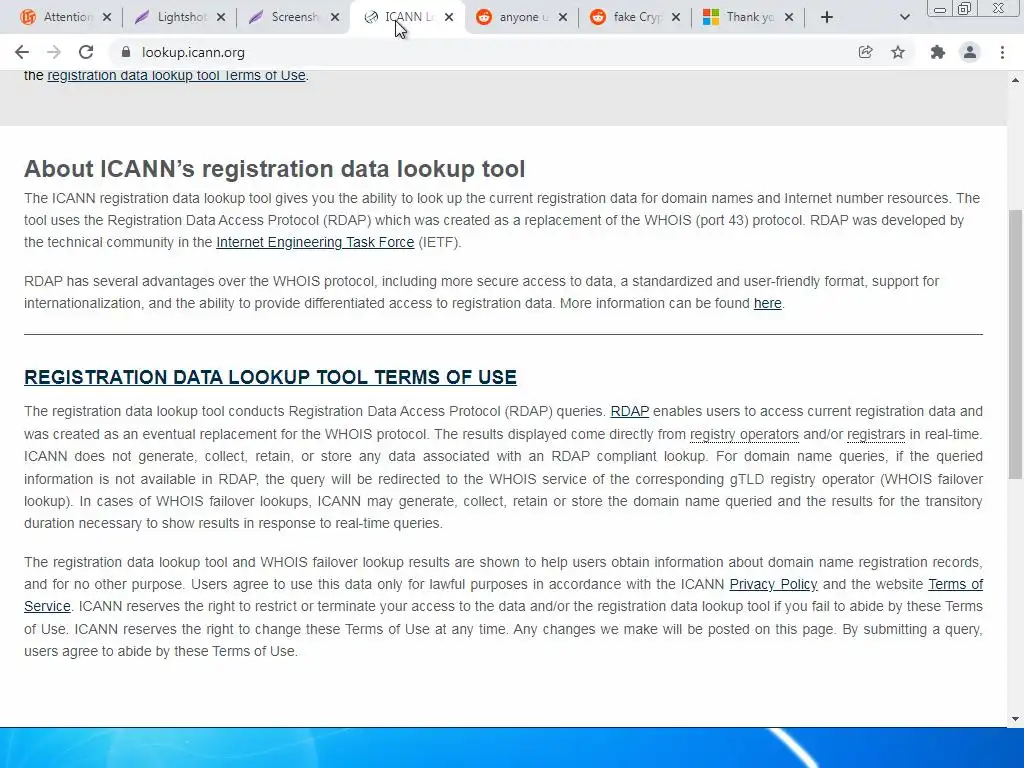Click the 'registry operators' glossary term
The width and height of the screenshot is (1024, 768).
[x=744, y=434]
